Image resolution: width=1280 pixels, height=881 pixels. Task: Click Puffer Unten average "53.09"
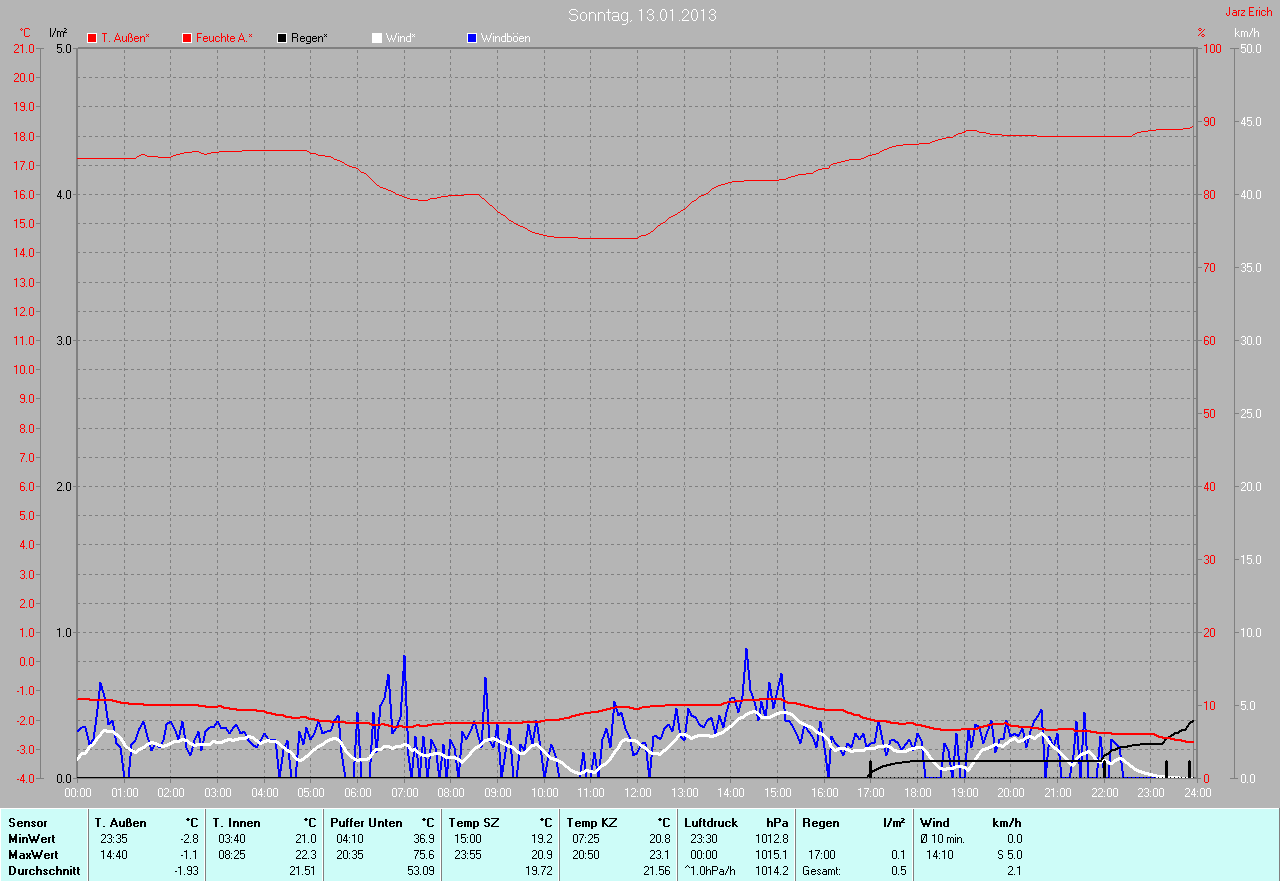click(x=420, y=871)
